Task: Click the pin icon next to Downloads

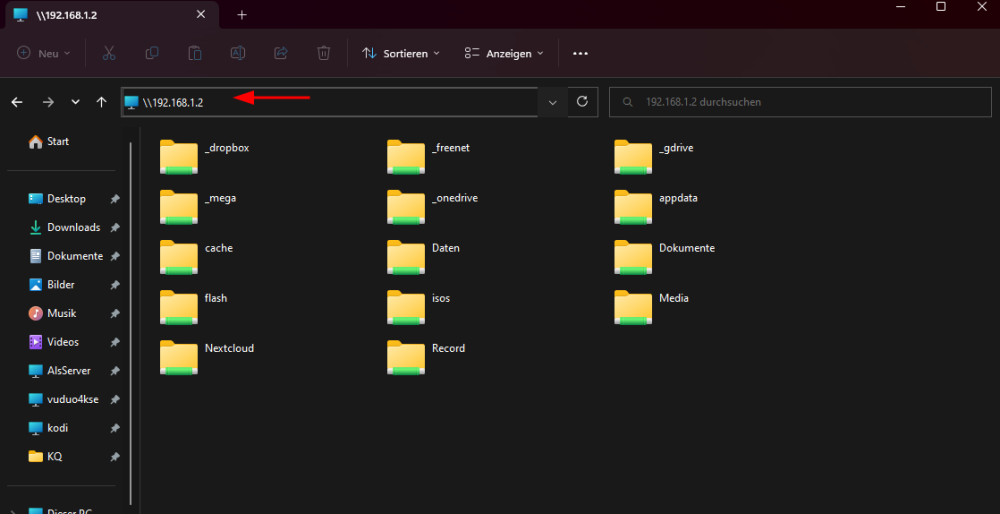Action: [x=115, y=228]
